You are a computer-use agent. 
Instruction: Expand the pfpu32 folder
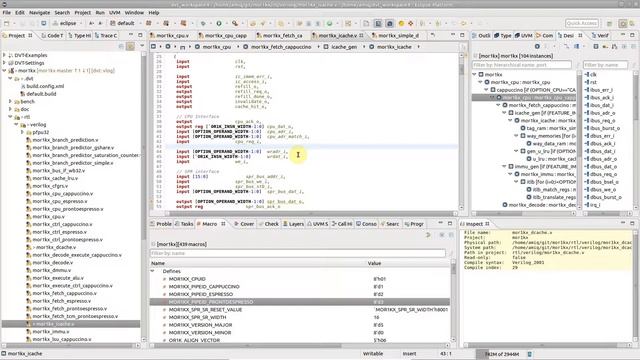pyautogui.click(x=22, y=132)
